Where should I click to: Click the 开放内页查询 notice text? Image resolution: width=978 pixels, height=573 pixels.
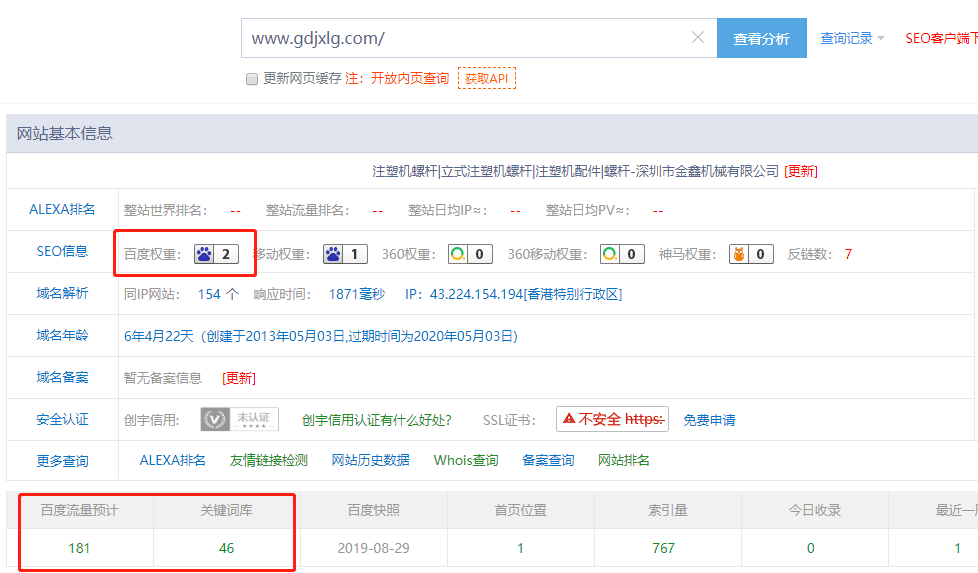410,79
